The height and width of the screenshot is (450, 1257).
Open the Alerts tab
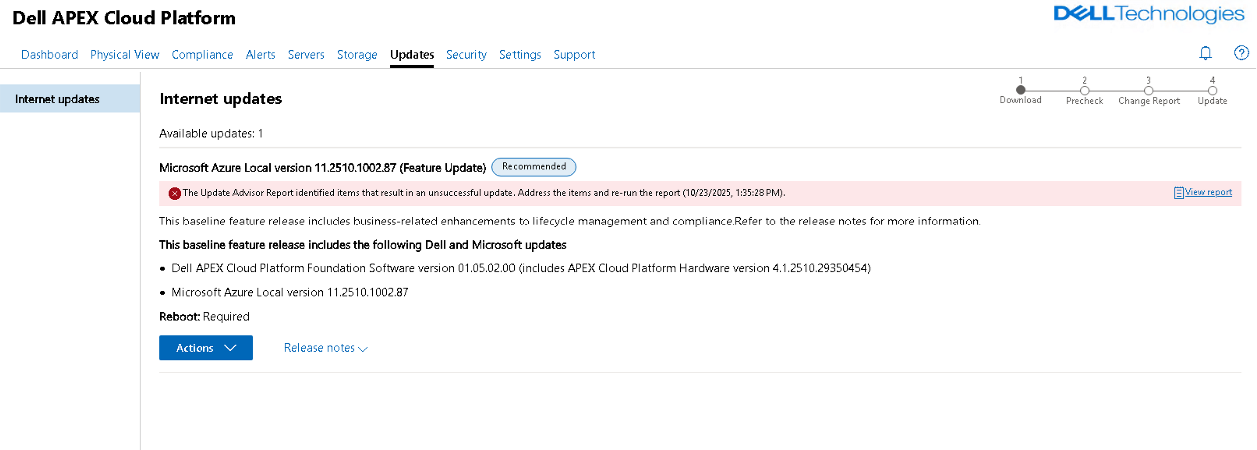(261, 55)
